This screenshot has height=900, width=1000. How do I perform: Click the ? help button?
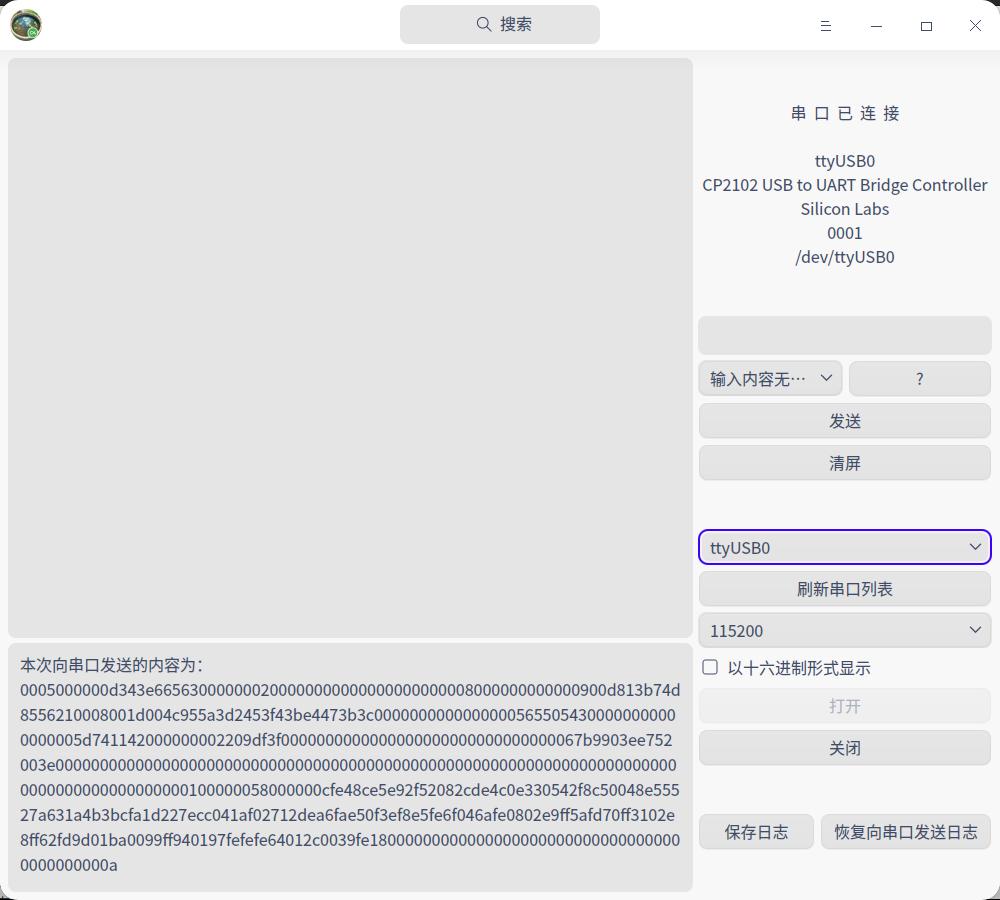point(919,378)
